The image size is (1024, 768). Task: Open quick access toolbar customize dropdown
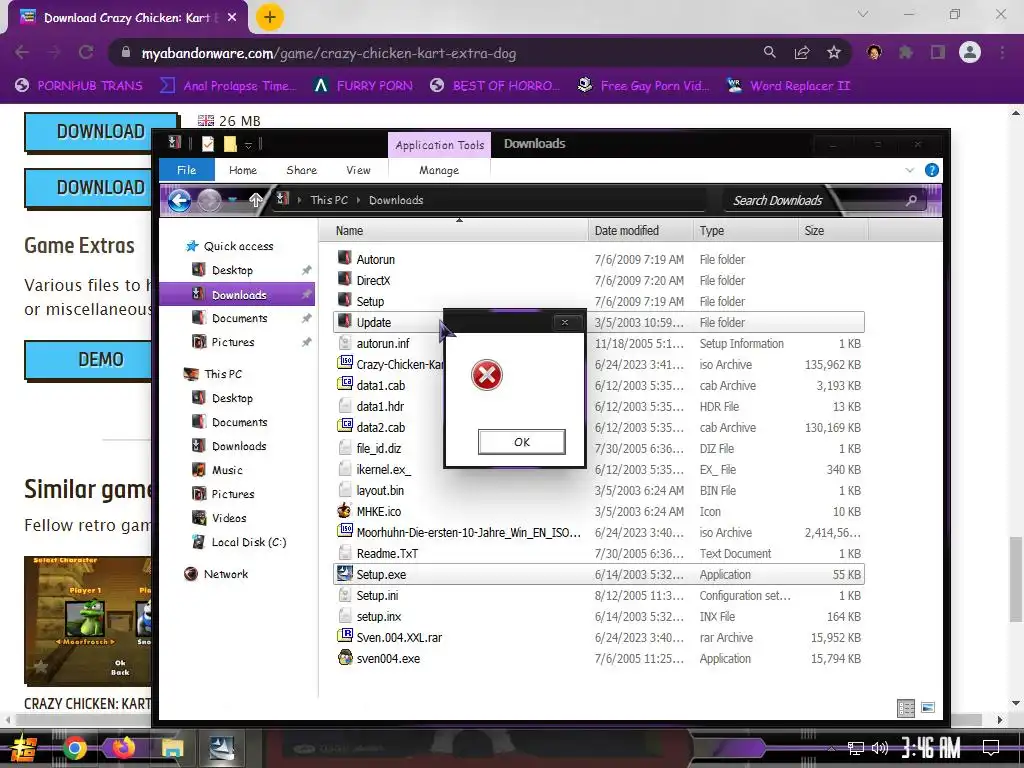pyautogui.click(x=248, y=145)
